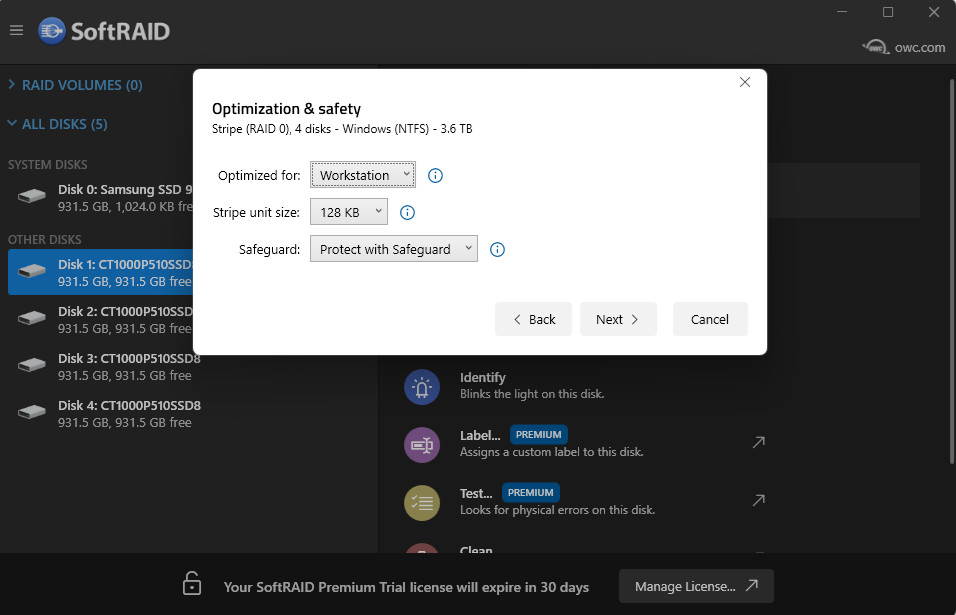Click the drive icon for Disk 4

click(x=32, y=412)
